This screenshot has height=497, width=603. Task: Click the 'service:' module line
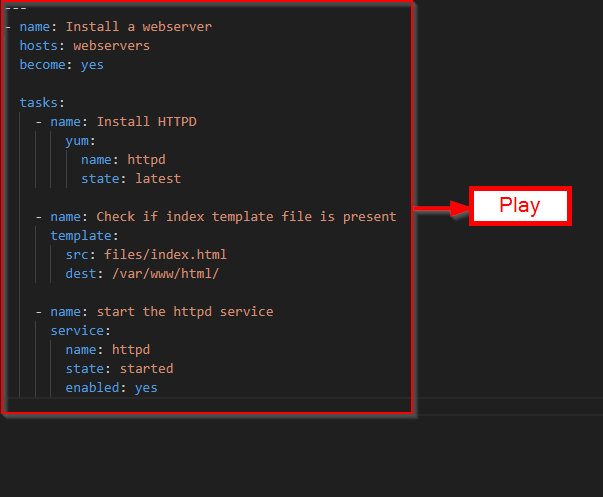(x=80, y=331)
